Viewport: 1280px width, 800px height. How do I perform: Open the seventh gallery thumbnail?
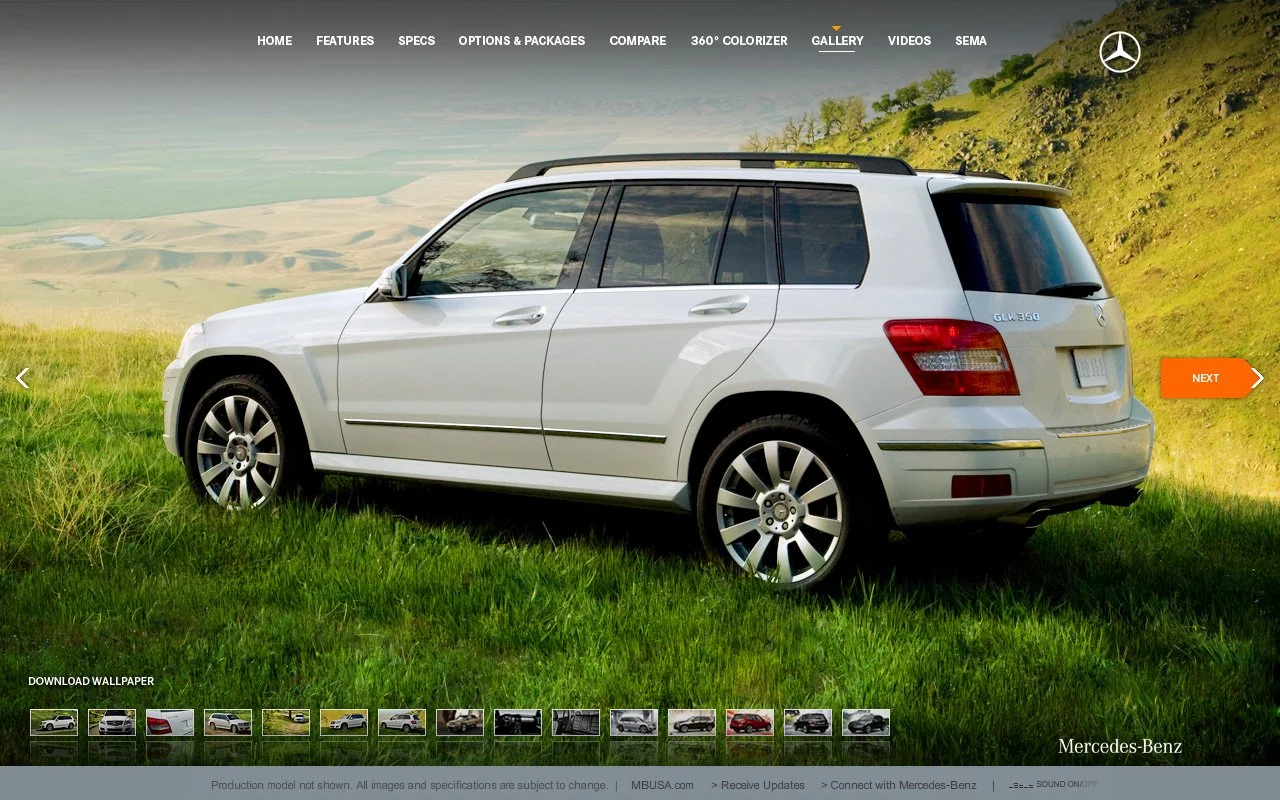(x=402, y=722)
